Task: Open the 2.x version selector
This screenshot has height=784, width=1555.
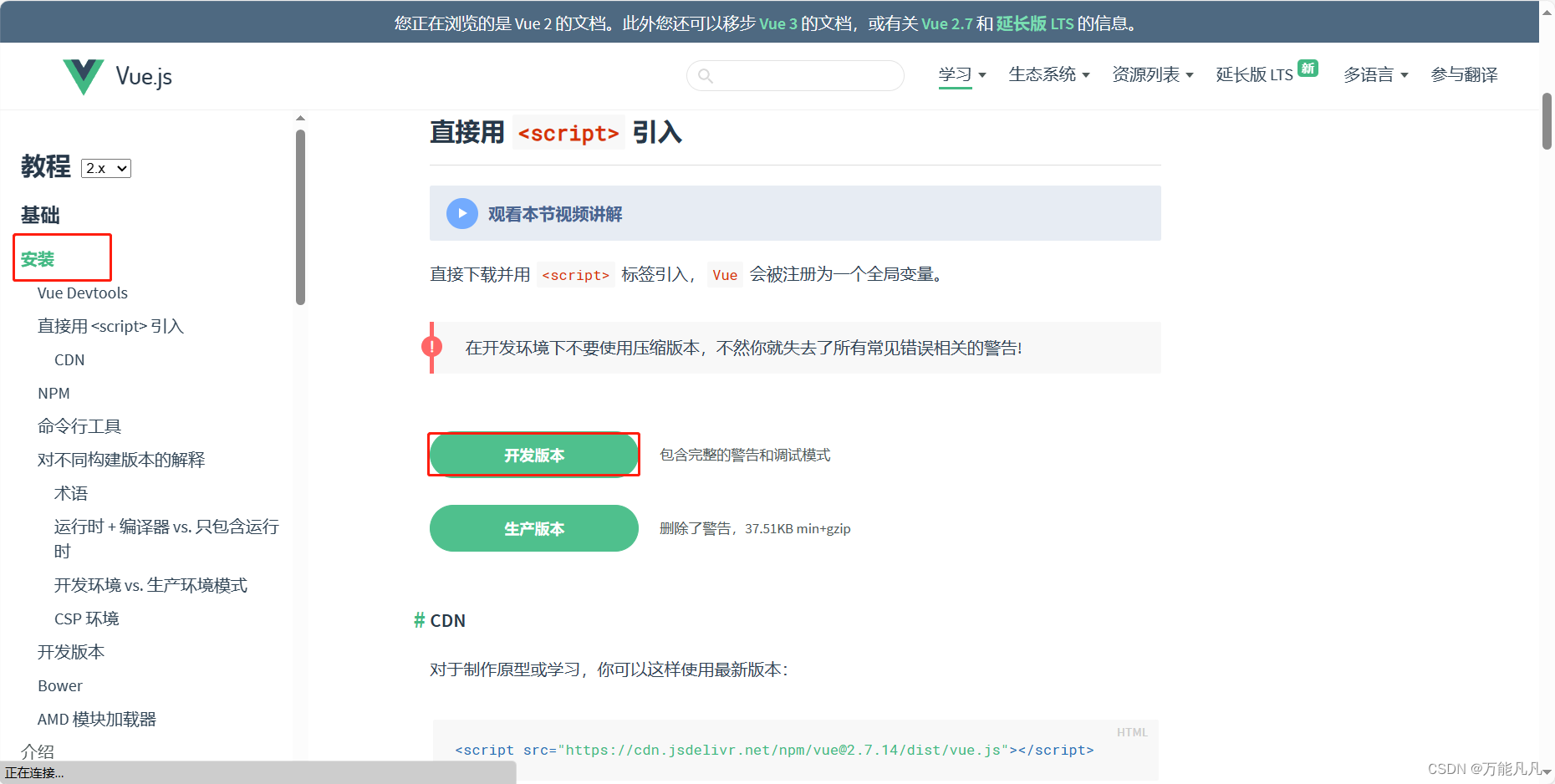Action: pyautogui.click(x=105, y=168)
